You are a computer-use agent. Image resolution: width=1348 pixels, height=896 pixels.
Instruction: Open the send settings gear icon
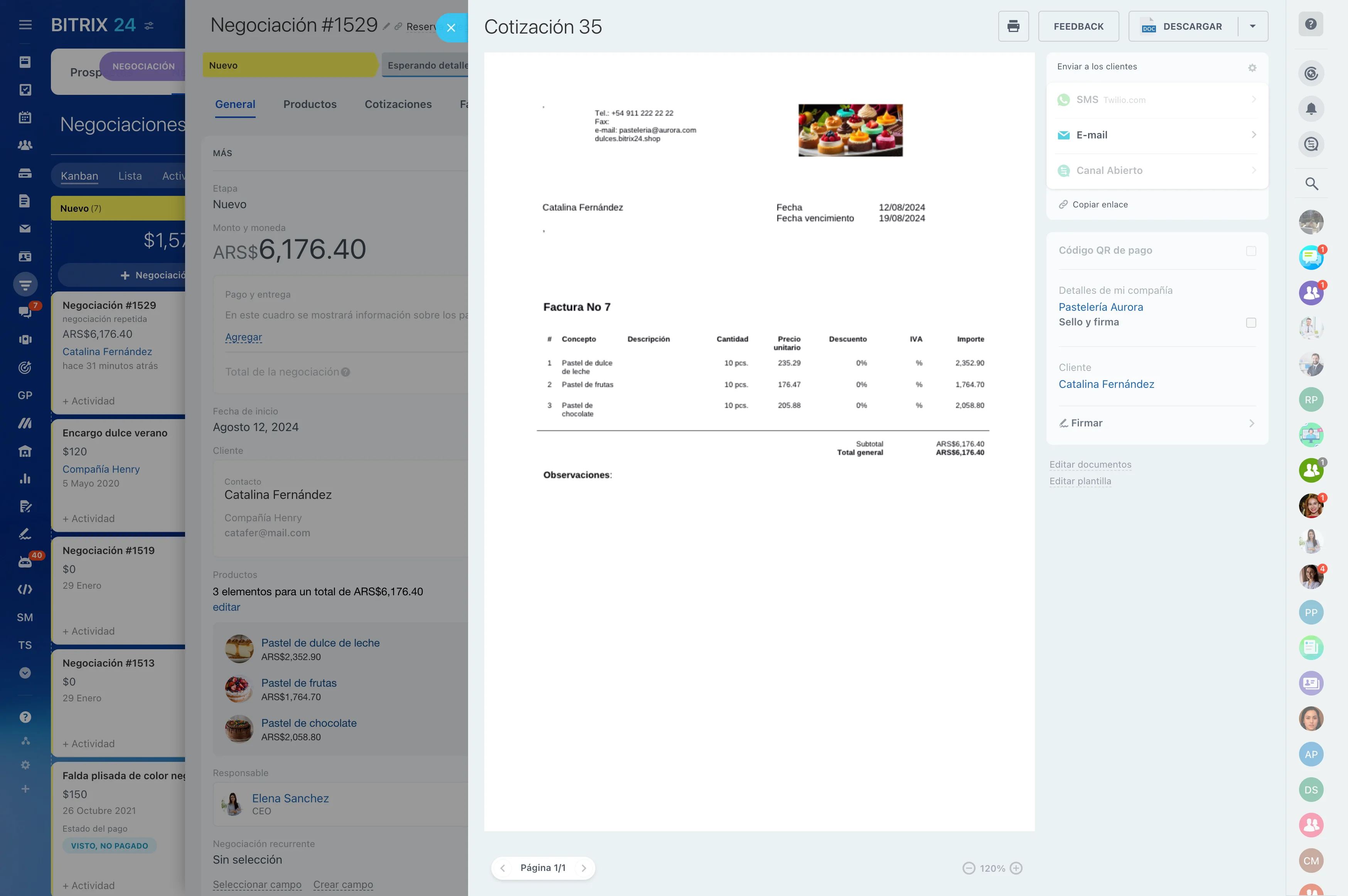point(1252,67)
